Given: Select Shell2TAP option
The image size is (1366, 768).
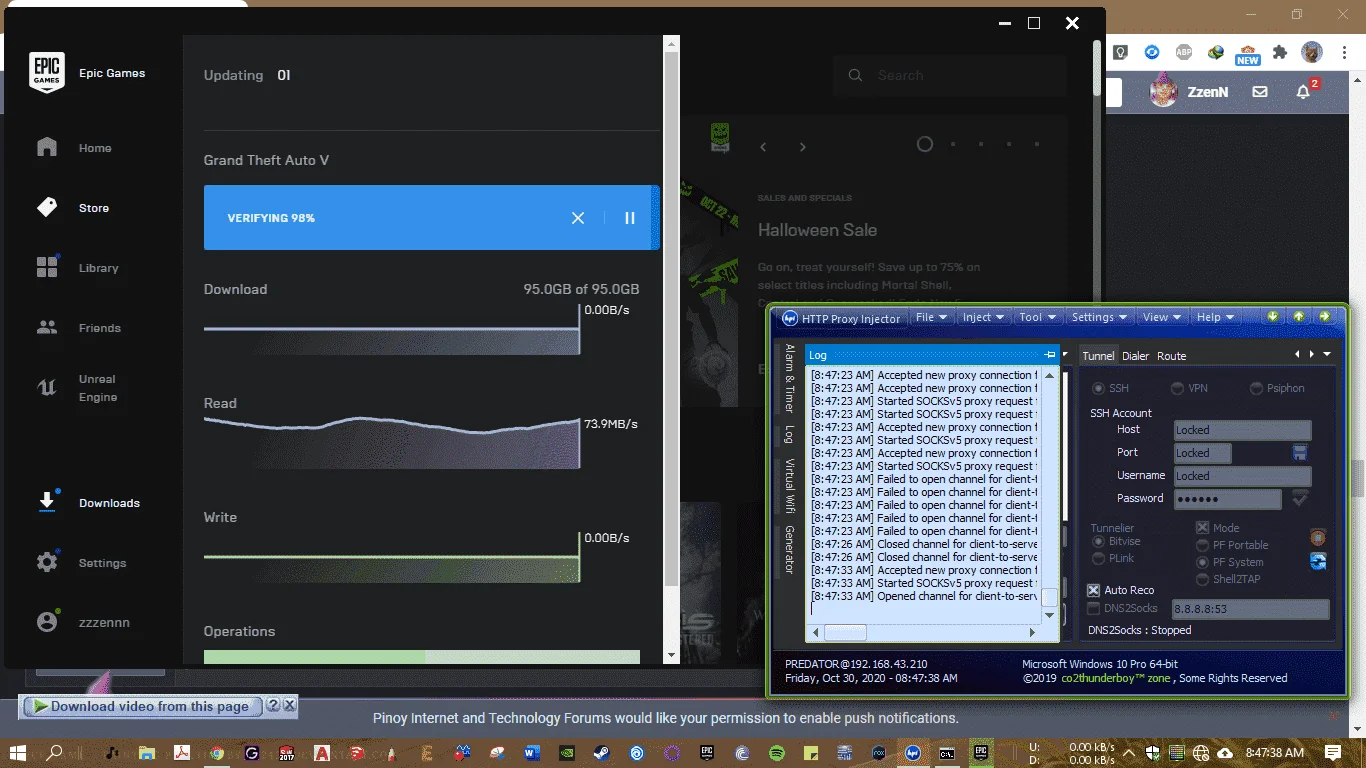Looking at the screenshot, I should click(1203, 579).
